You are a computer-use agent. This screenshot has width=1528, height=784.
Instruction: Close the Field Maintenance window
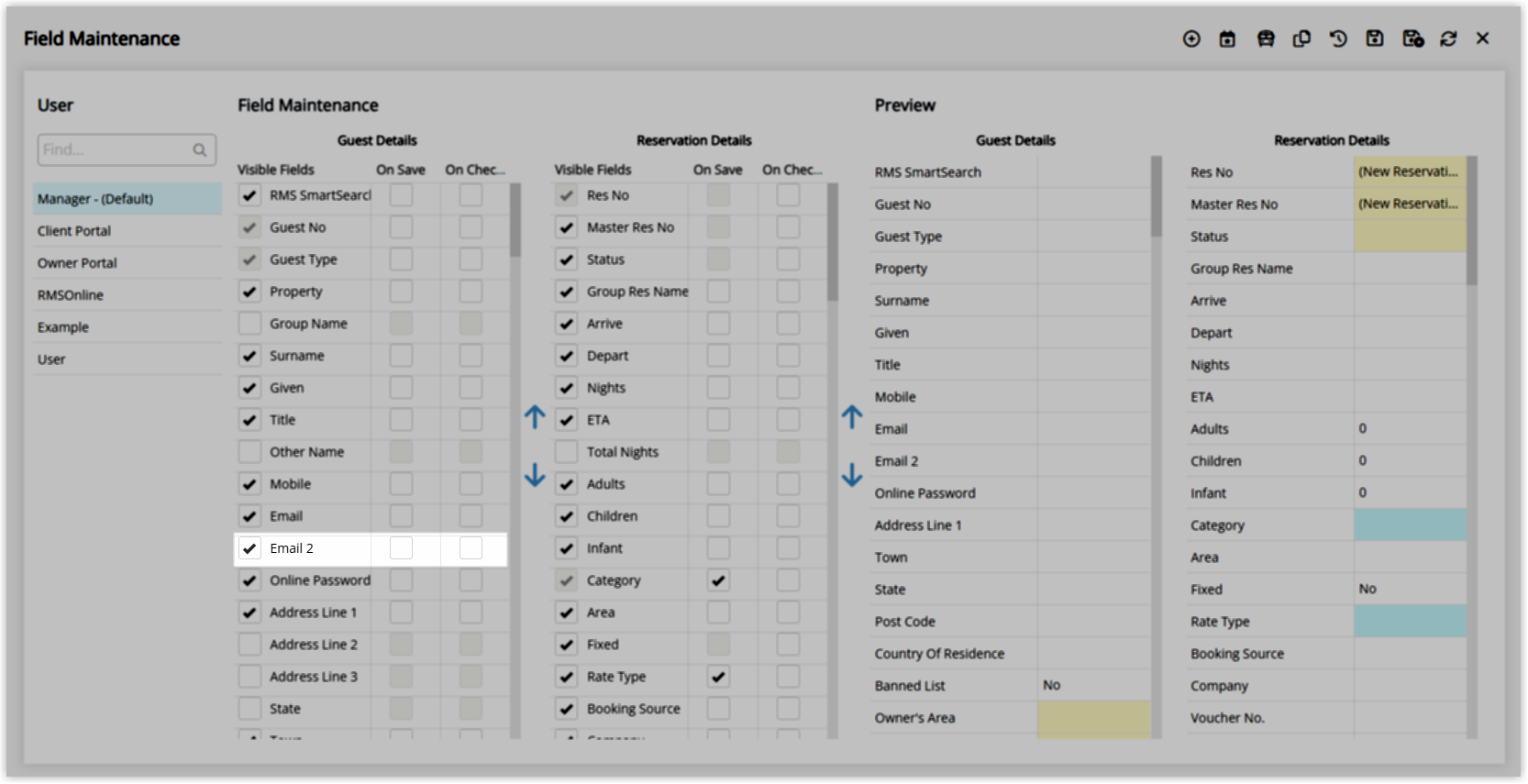click(1483, 39)
